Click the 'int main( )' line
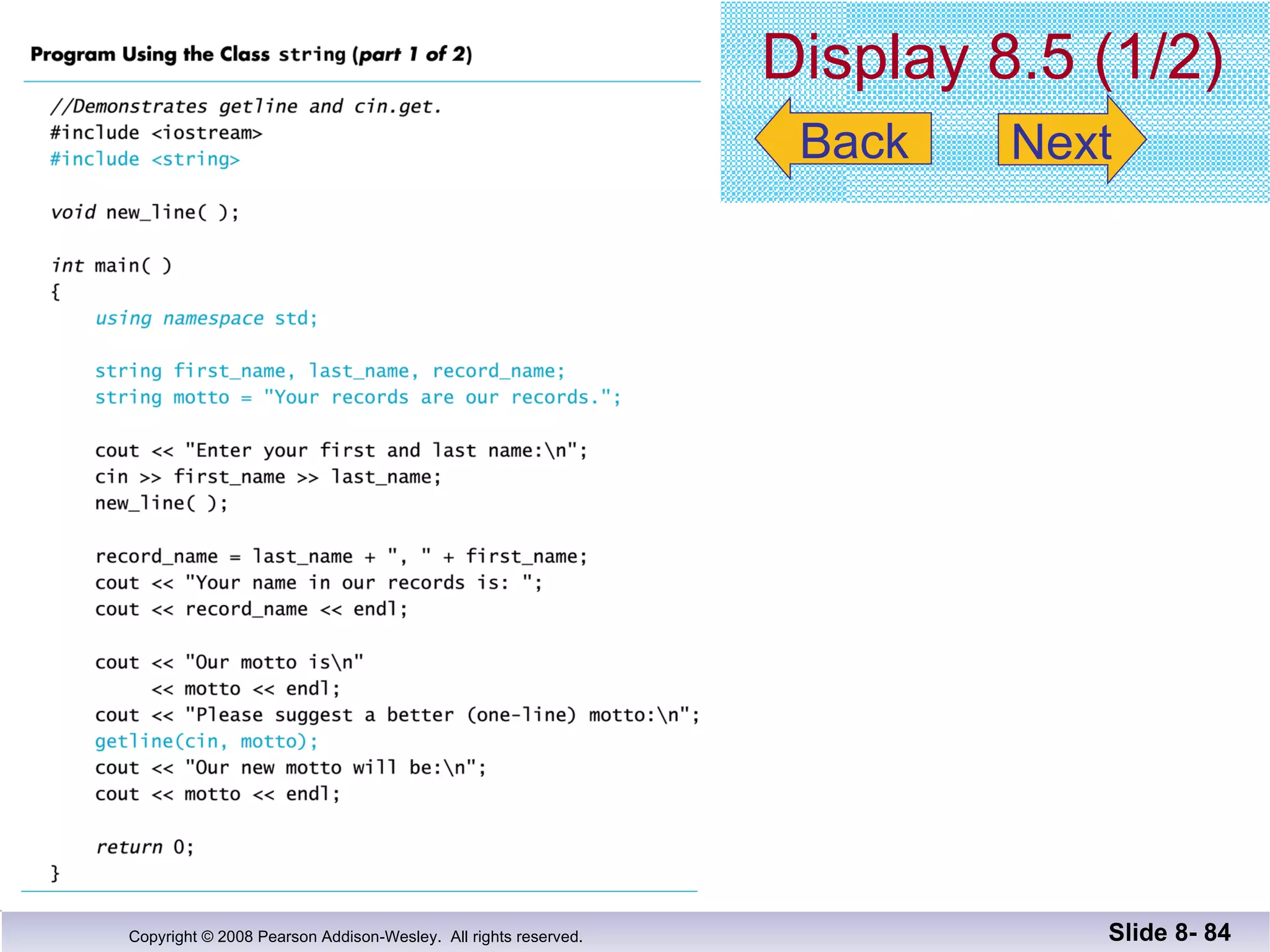Image resolution: width=1270 pixels, height=952 pixels. click(x=112, y=266)
